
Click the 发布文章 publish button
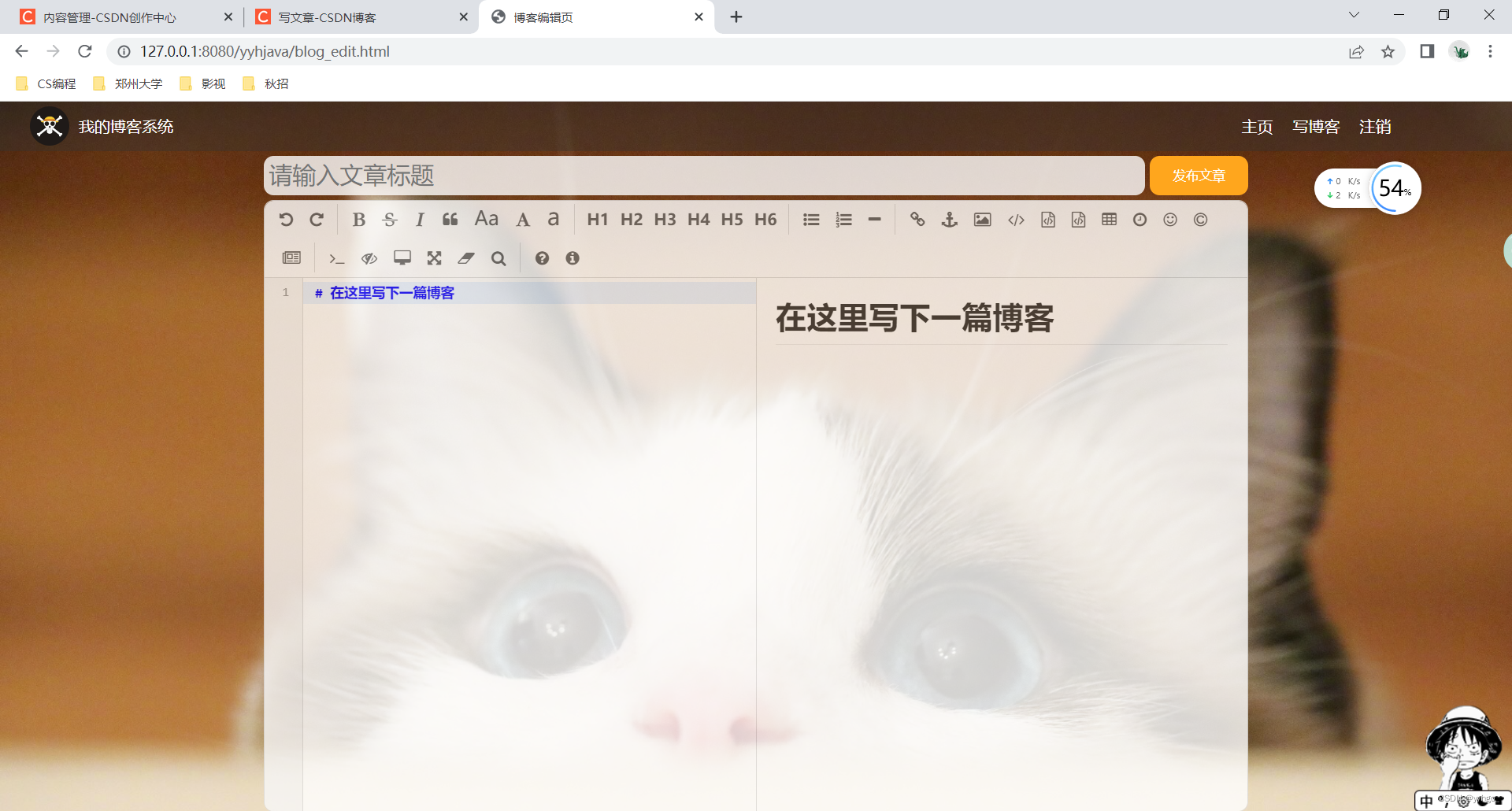1199,176
